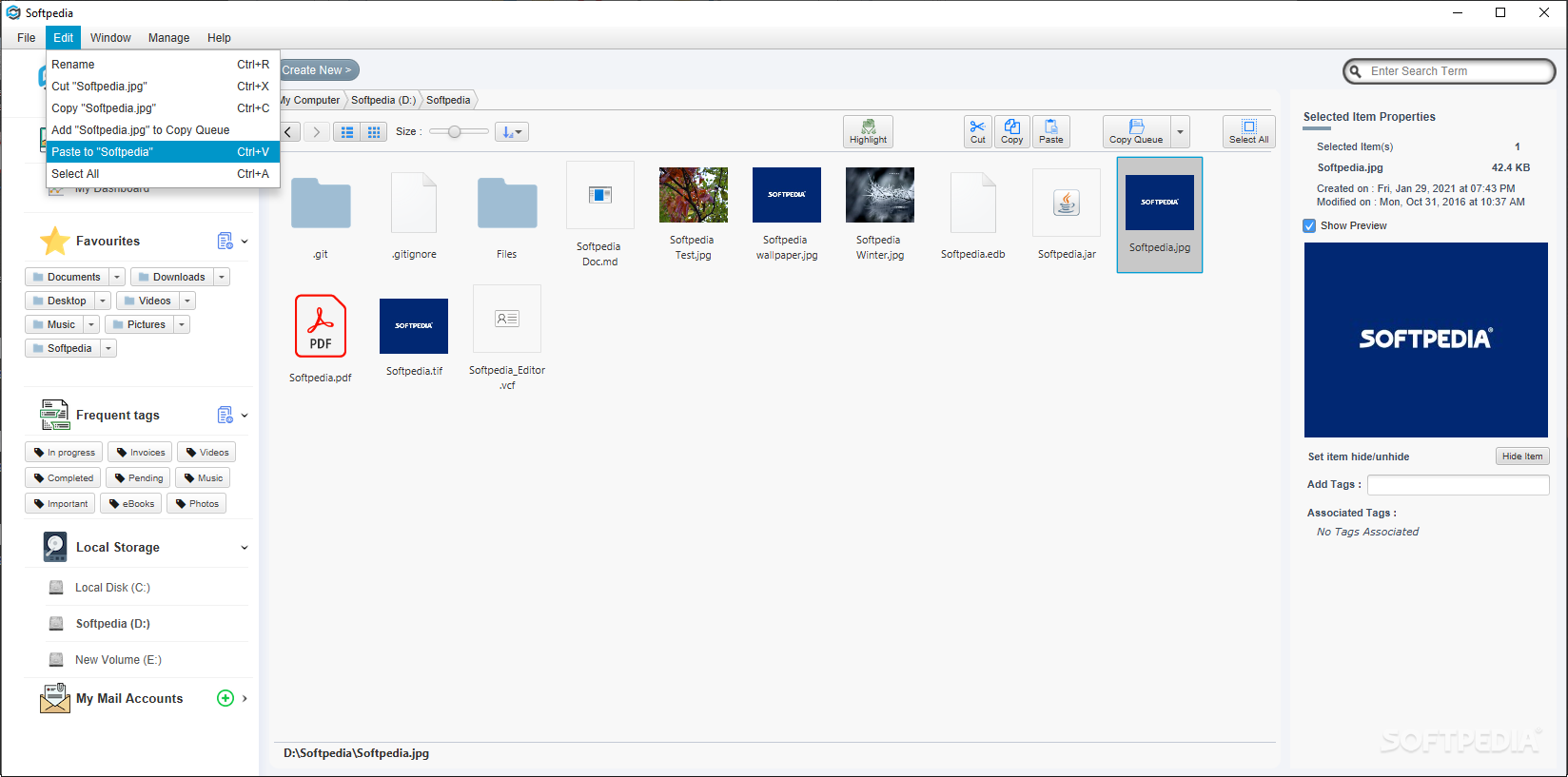Select the .gitignore file
This screenshot has height=777, width=1568.
414,216
